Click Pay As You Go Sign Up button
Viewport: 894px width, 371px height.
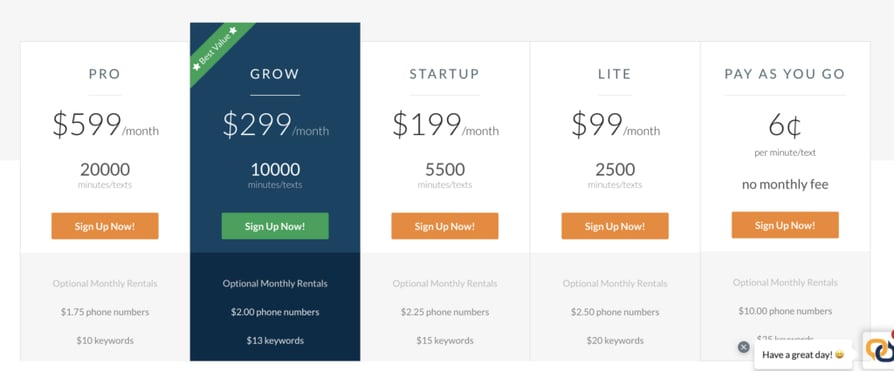tap(785, 225)
